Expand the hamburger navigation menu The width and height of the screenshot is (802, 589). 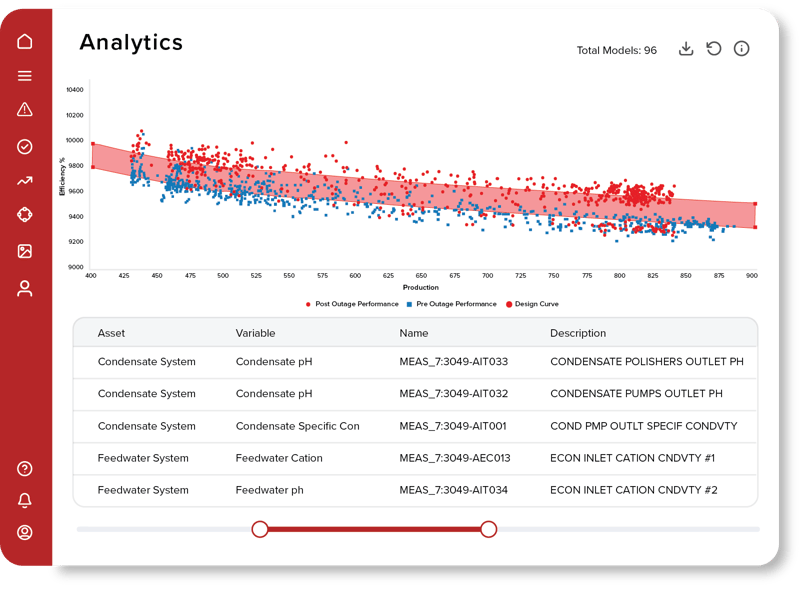pos(25,75)
